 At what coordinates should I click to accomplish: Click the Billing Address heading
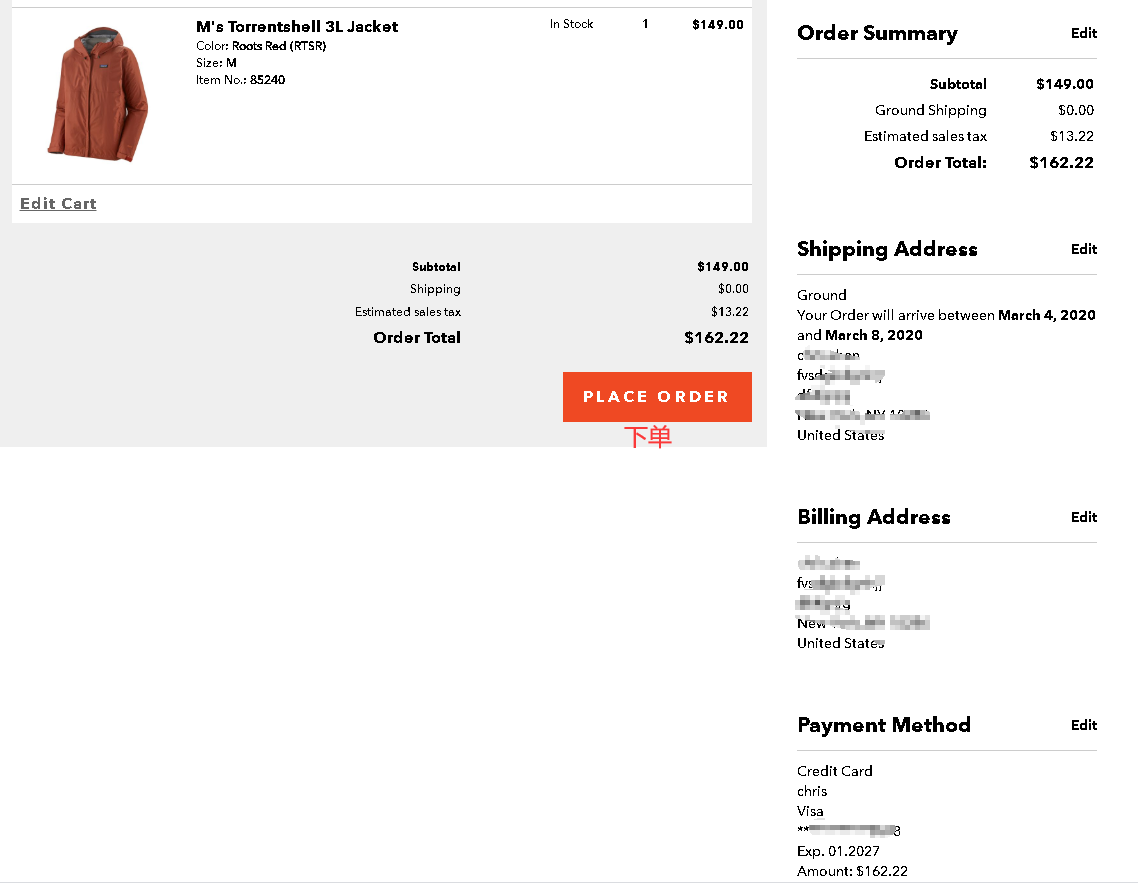pos(874,517)
